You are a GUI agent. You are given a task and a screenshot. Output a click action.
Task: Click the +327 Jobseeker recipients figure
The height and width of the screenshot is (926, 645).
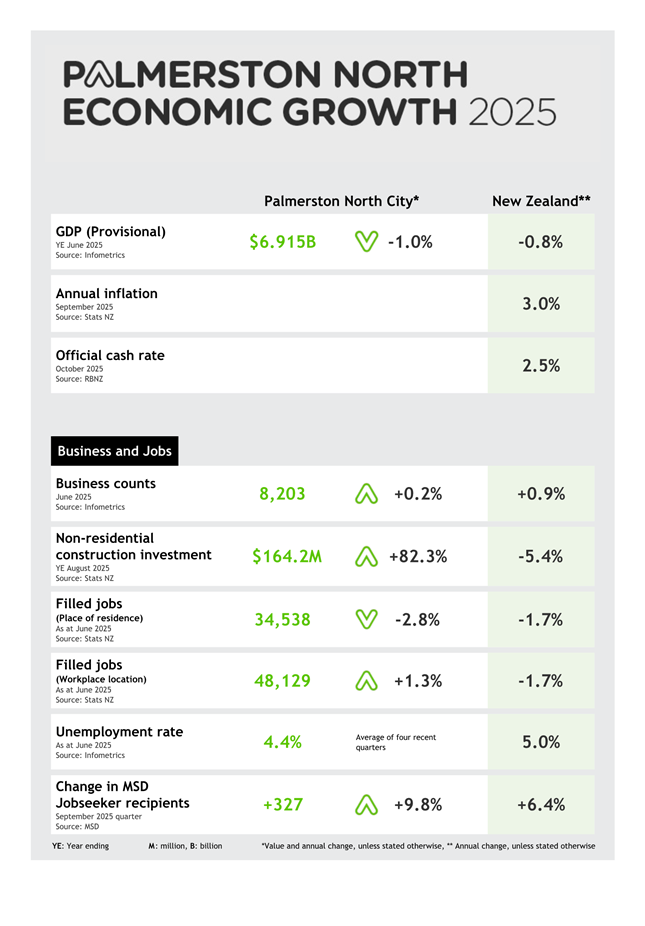coord(283,805)
